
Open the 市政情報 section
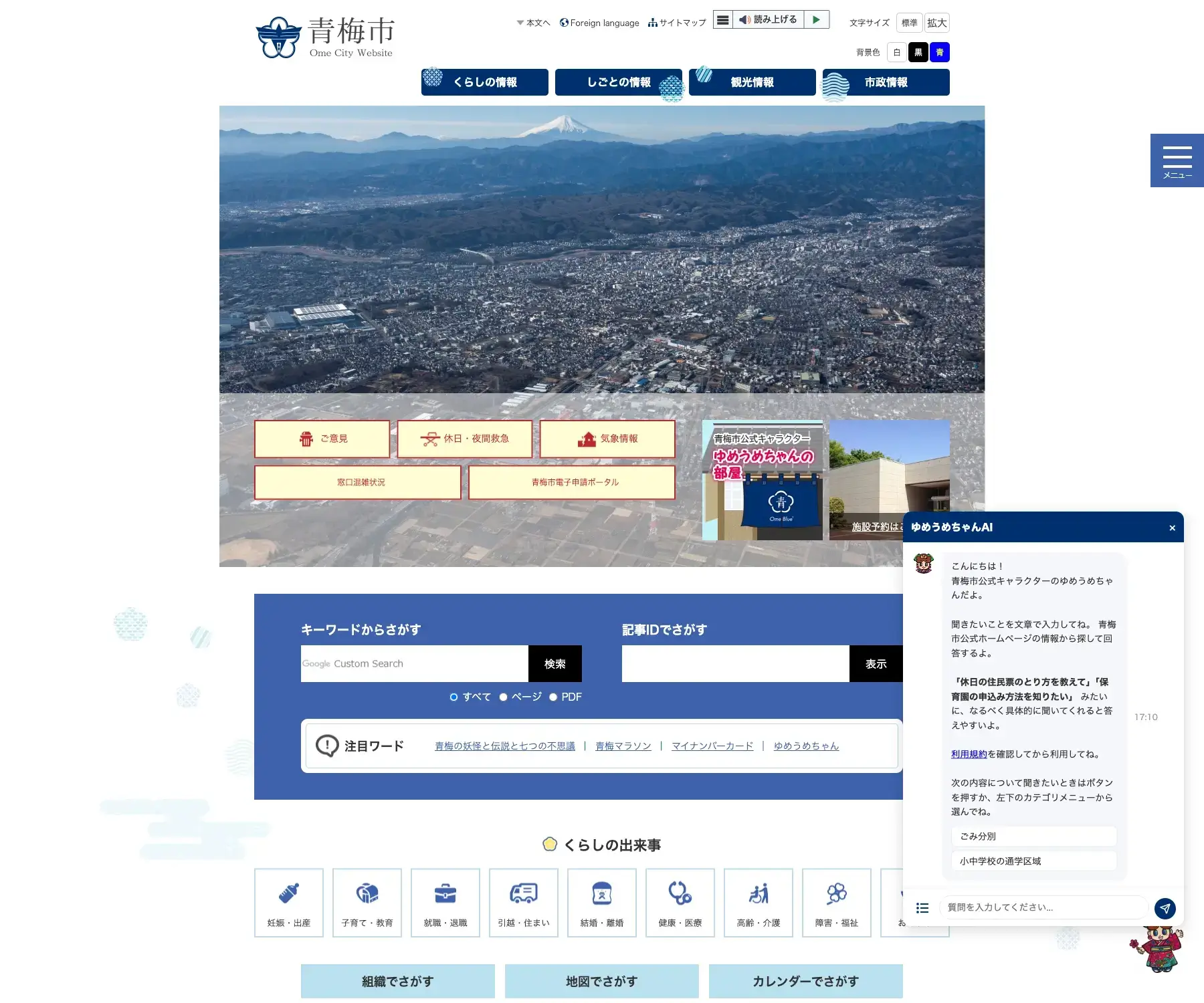(x=886, y=82)
